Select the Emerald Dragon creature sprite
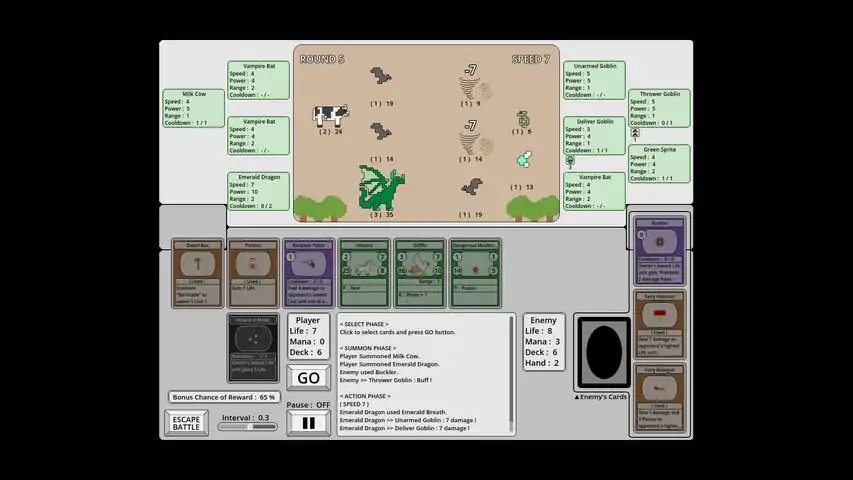The height and width of the screenshot is (480, 853). click(381, 188)
